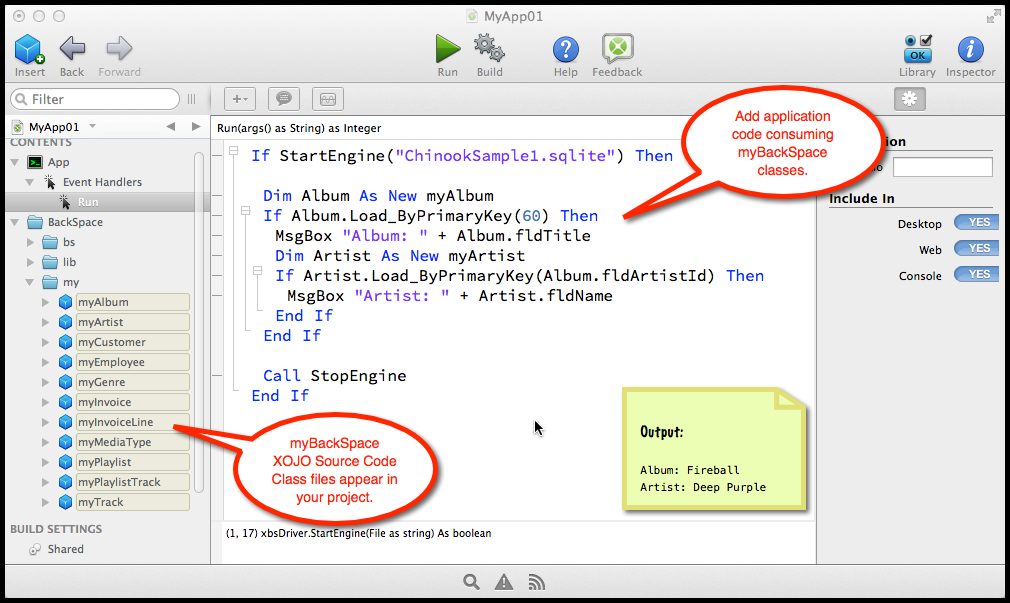Viewport: 1010px width, 603px height.
Task: Click the warning triangle icon at bottom
Action: [x=504, y=582]
